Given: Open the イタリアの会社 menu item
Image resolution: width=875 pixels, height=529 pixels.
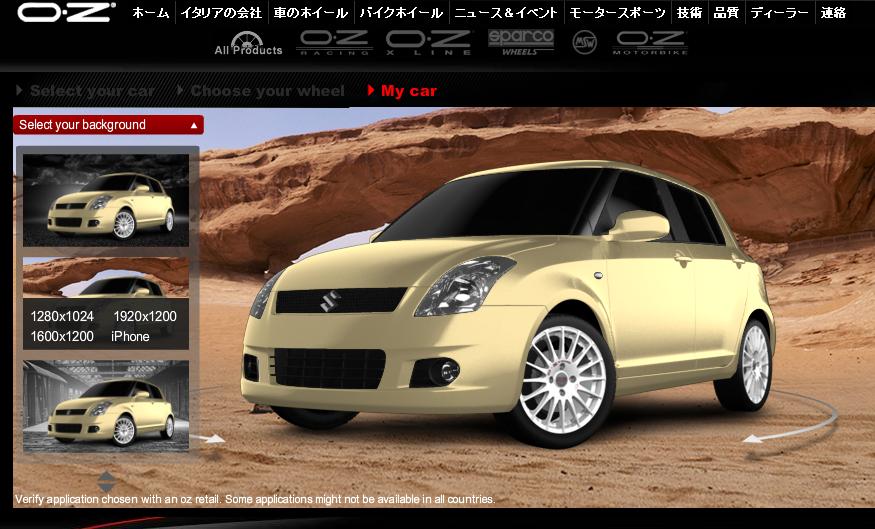Looking at the screenshot, I should pos(221,12).
